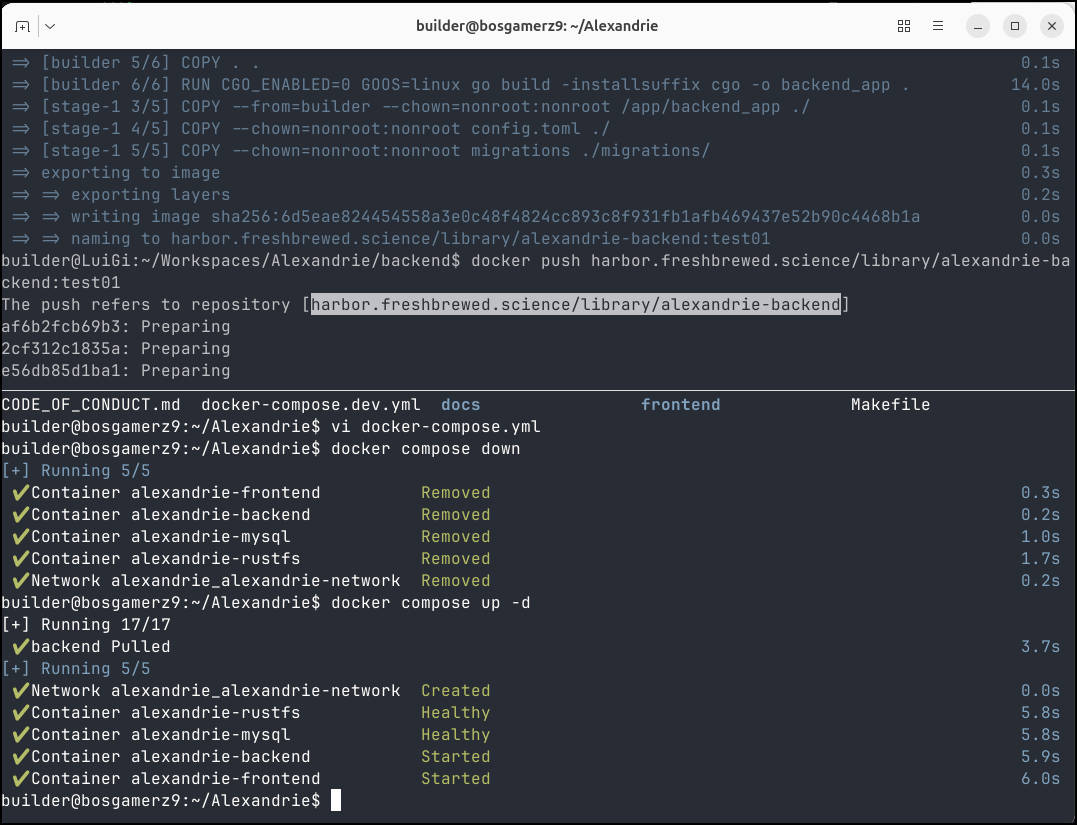1077x825 pixels.
Task: Click the checkmark next to 'backend Pulled'
Action: click(20, 647)
